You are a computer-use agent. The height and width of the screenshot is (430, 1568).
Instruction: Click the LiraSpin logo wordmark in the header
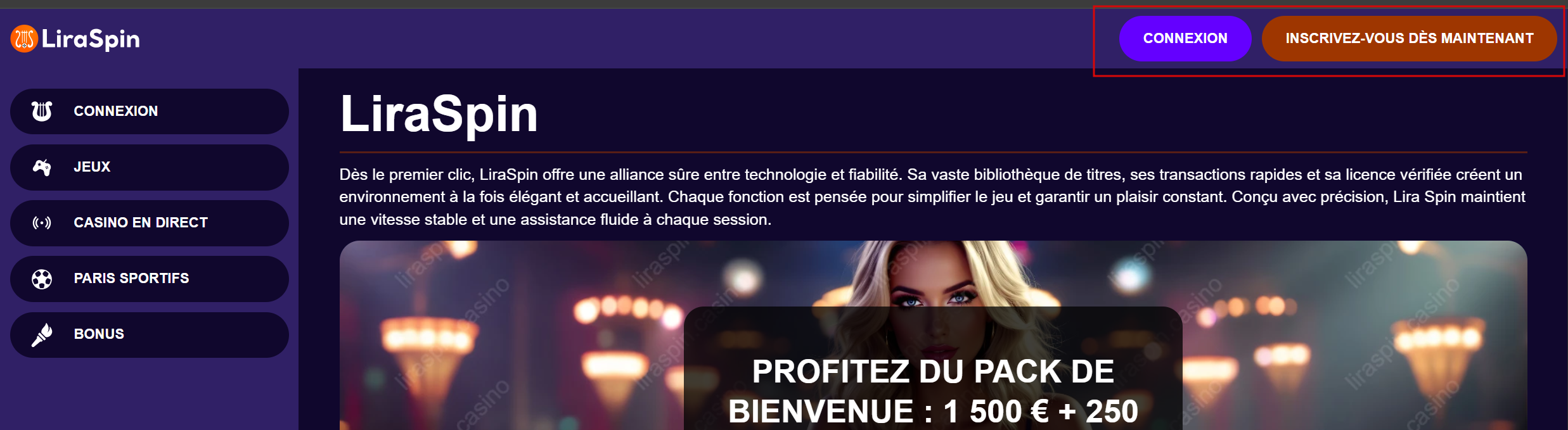tap(91, 39)
